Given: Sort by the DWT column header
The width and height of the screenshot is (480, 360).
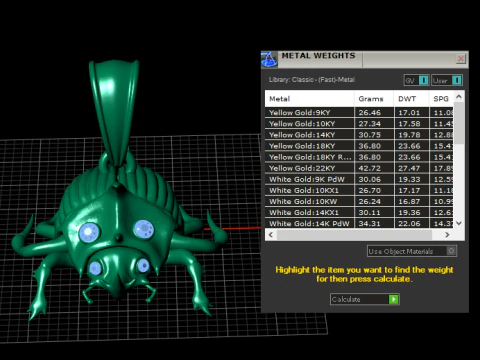Looking at the screenshot, I should click(412, 99).
